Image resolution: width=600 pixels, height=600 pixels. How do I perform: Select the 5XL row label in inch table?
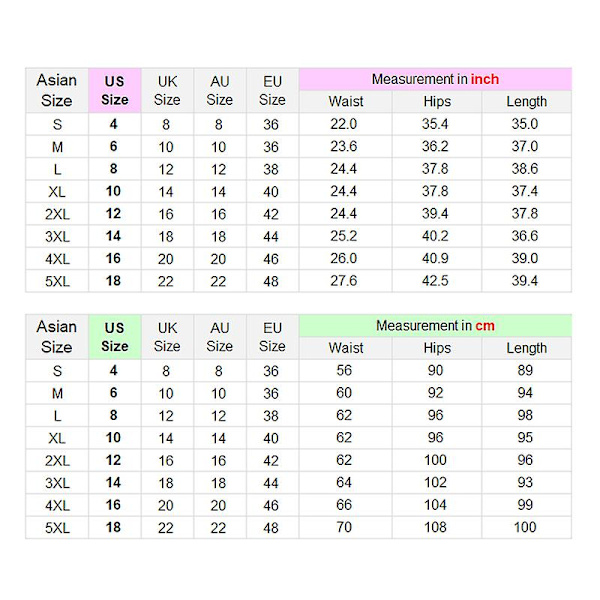coord(57,281)
